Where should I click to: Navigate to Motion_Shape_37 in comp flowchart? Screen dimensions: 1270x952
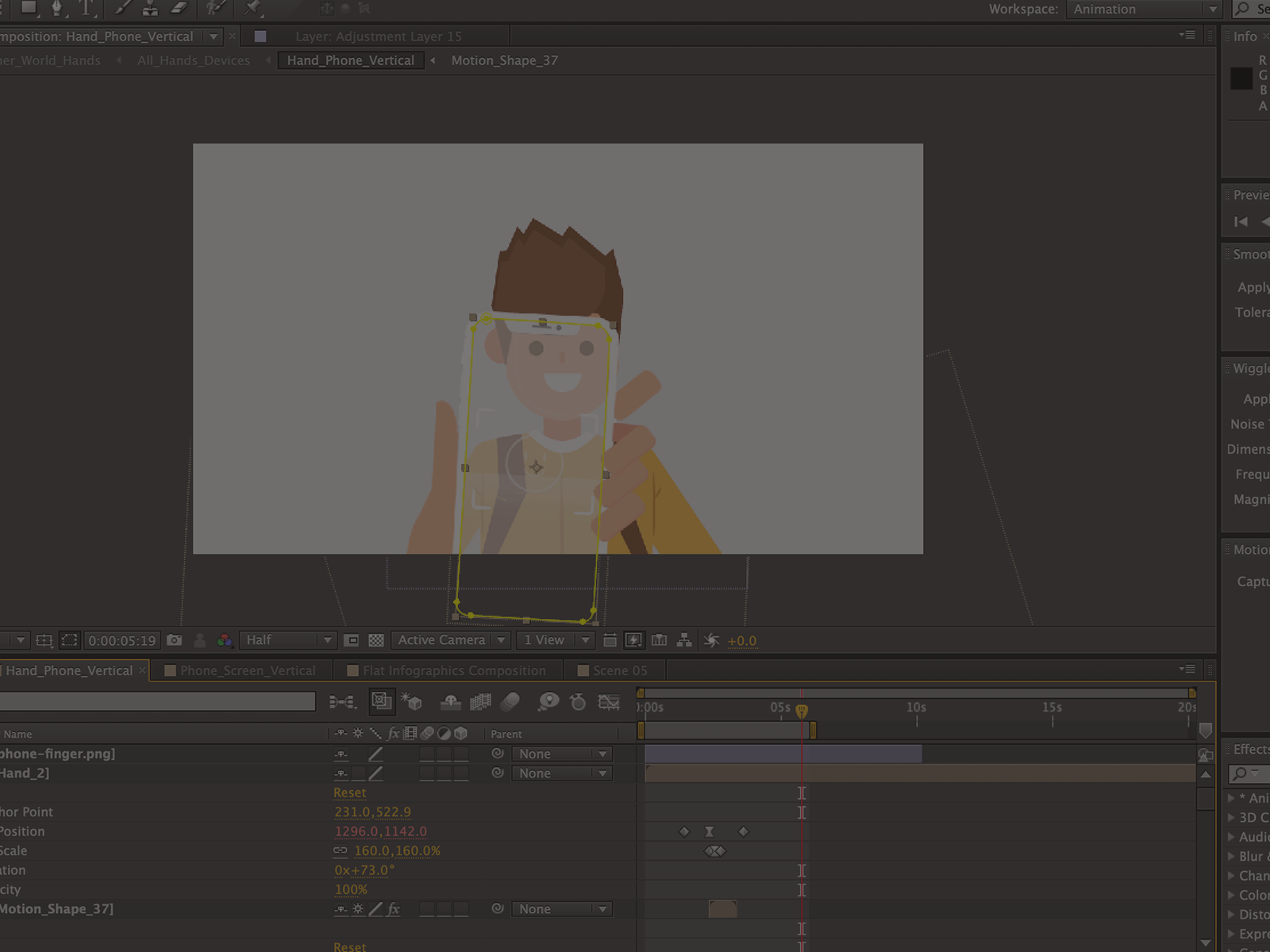click(x=504, y=60)
